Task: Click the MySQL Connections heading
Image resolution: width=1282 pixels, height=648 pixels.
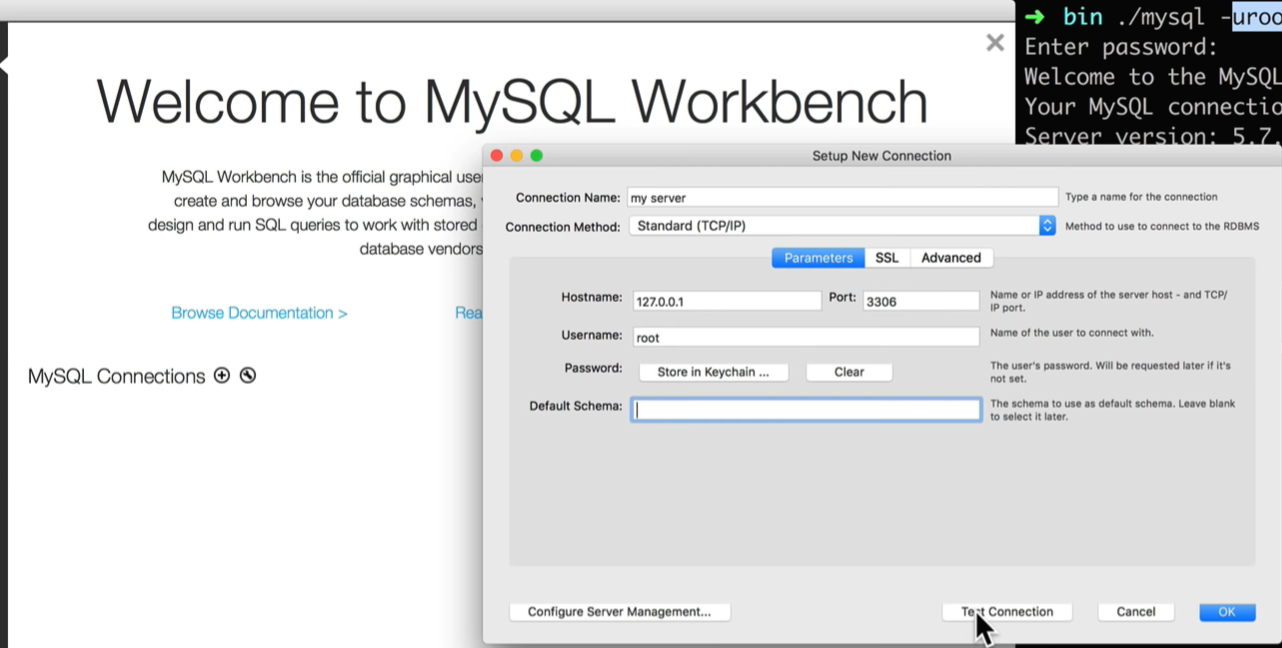Action: pos(116,377)
